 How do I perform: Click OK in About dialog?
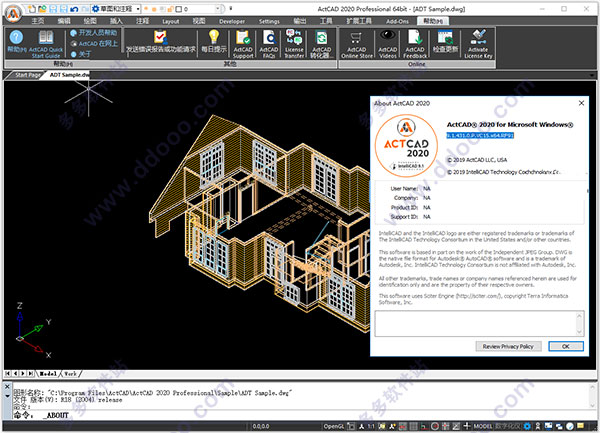566,346
